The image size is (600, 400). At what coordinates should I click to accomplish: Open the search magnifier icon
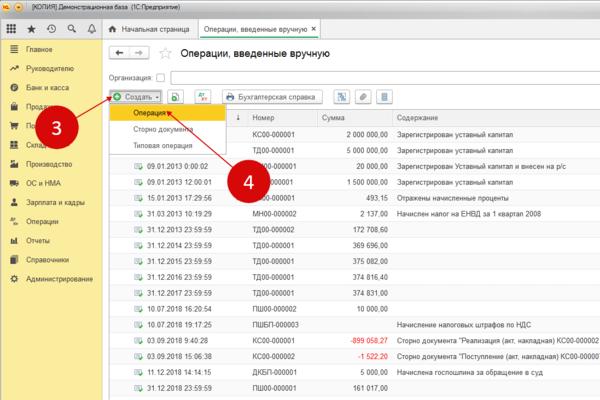72,29
